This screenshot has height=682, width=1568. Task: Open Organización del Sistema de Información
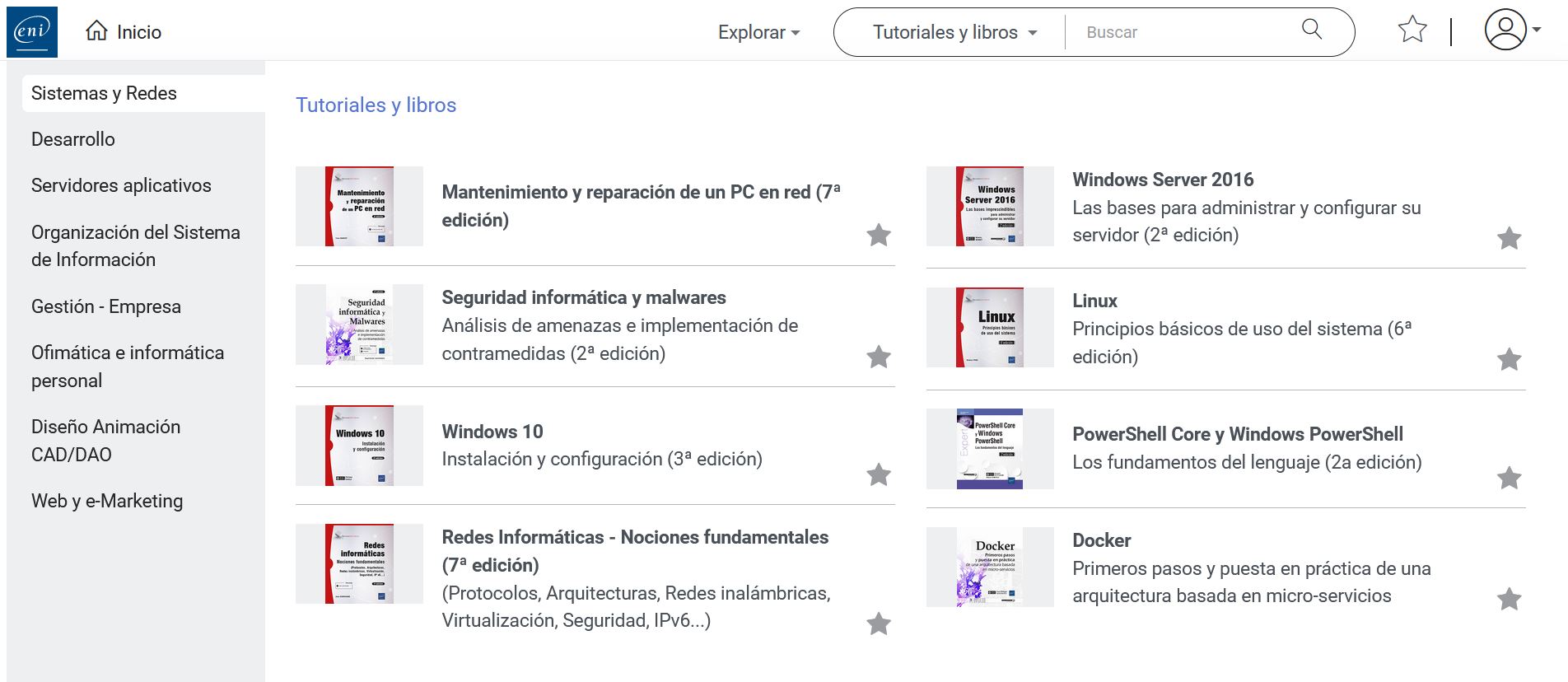tap(136, 245)
